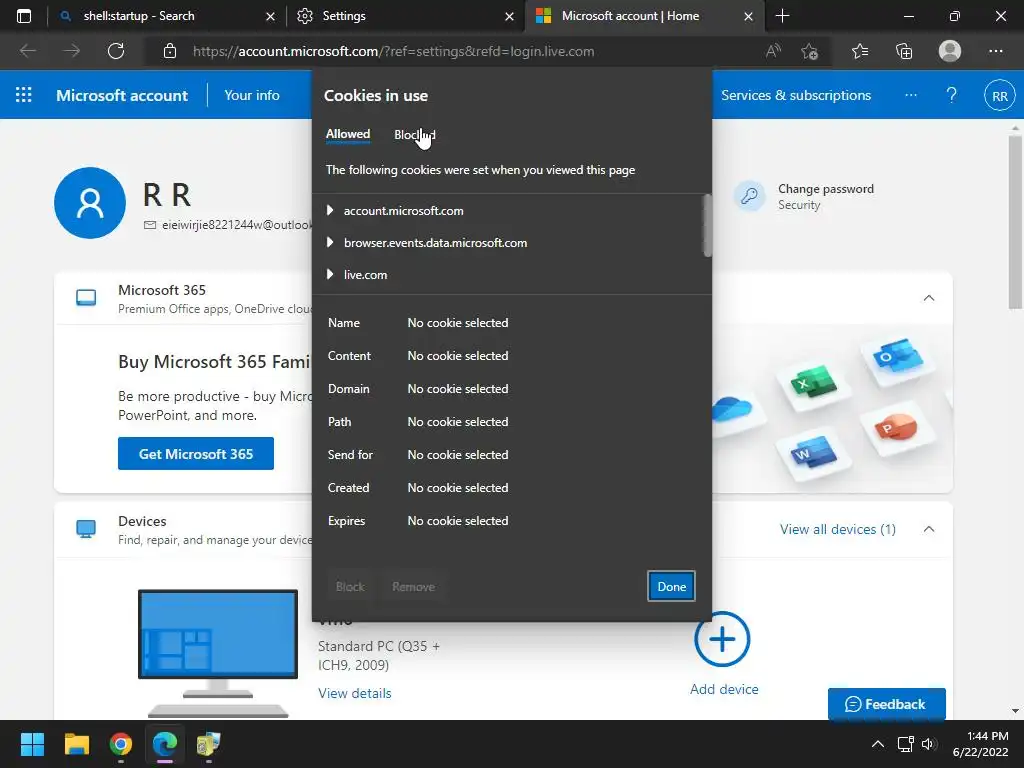Click the Microsoft account title link
This screenshot has width=1024, height=768.
[x=122, y=95]
